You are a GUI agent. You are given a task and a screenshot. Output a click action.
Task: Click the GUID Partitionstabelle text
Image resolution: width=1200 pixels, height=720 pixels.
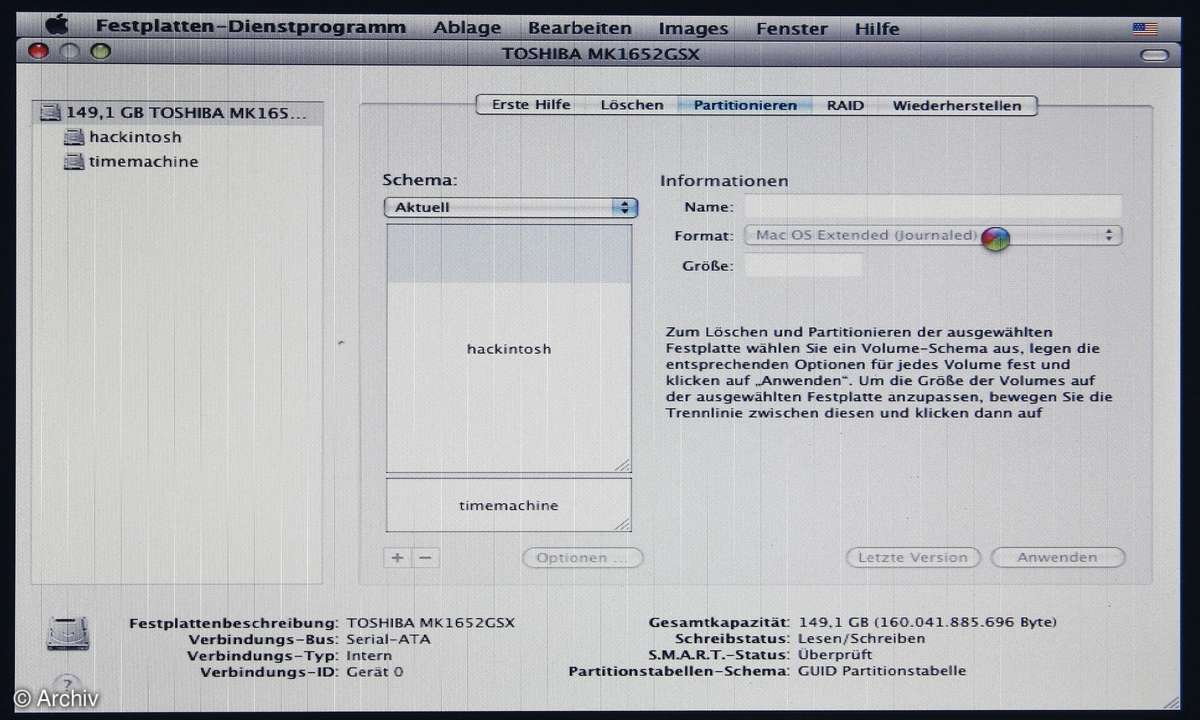click(882, 671)
